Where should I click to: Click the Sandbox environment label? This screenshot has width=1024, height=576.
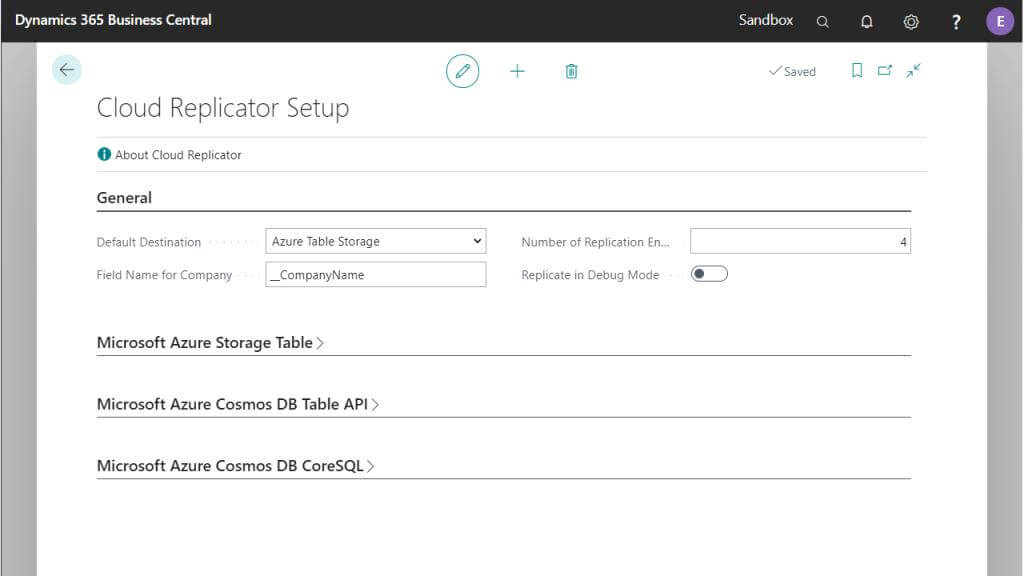tap(765, 20)
